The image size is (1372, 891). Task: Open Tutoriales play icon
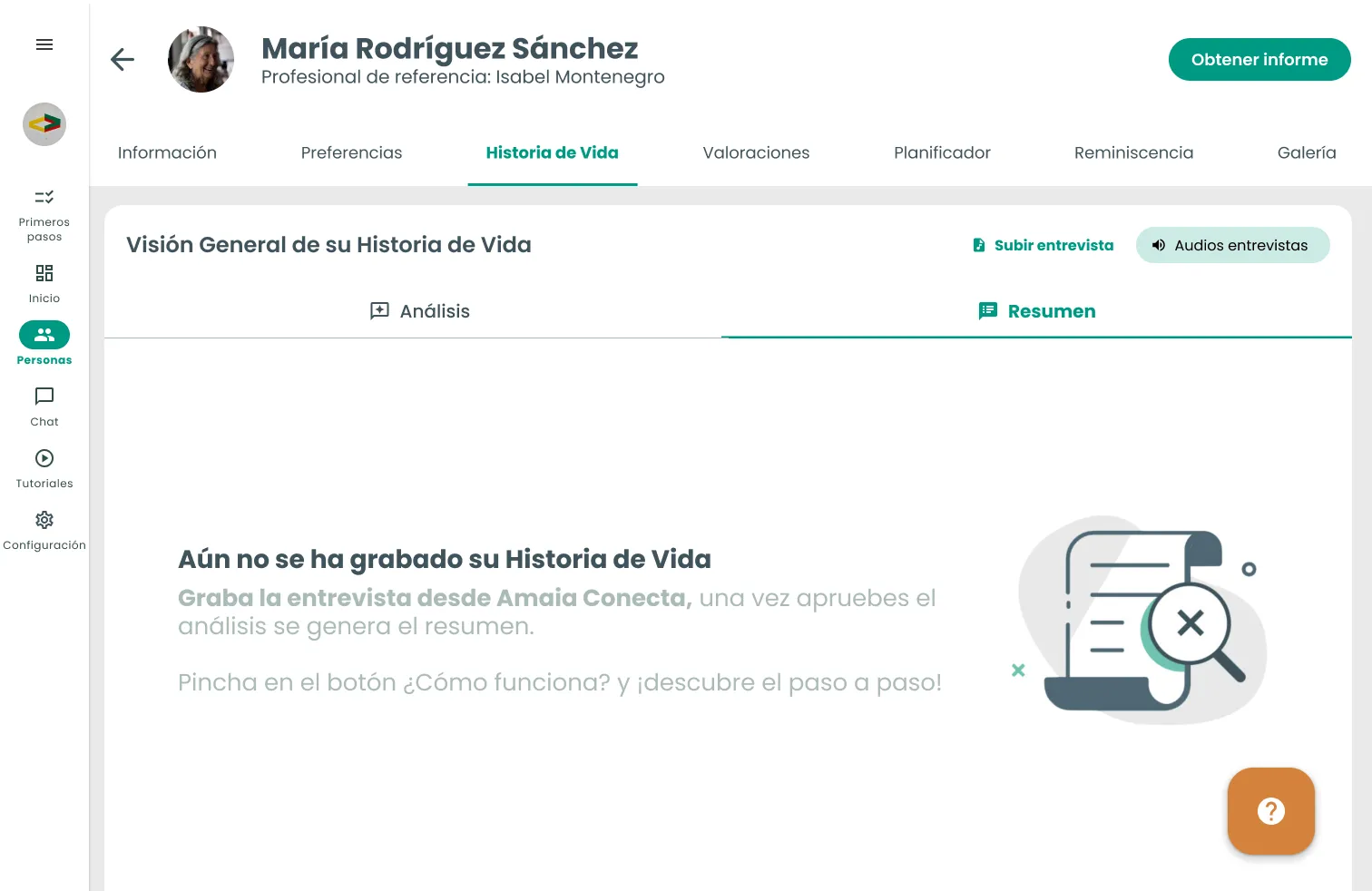[x=44, y=458]
